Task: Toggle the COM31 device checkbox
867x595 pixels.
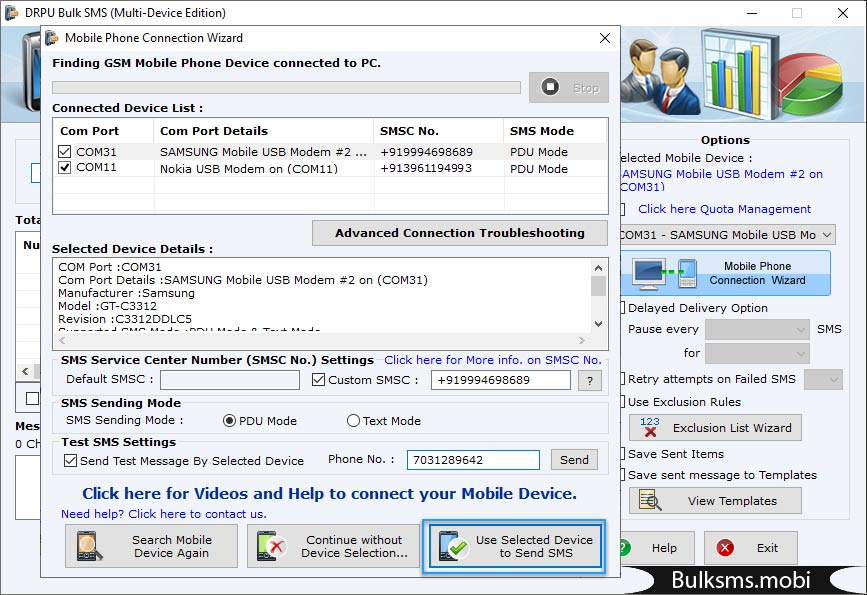Action: pos(65,152)
